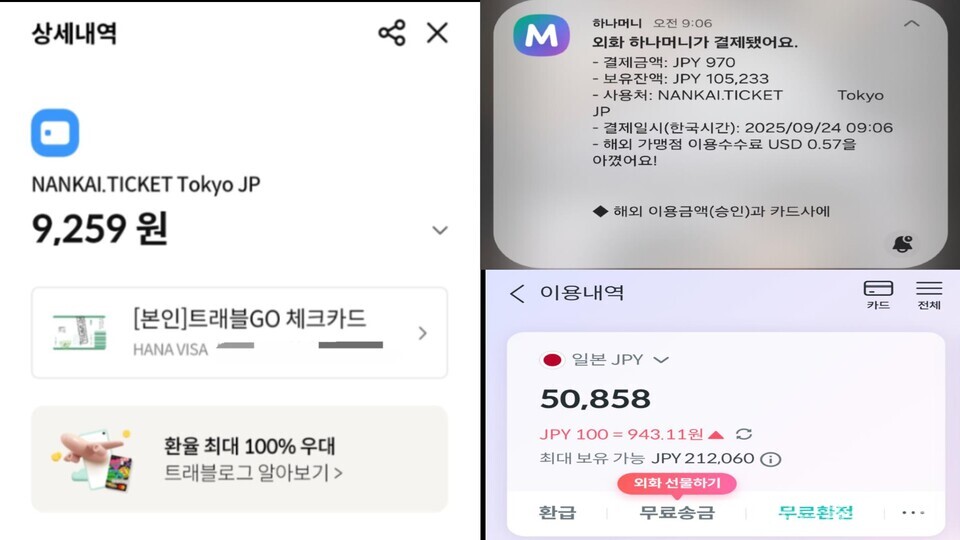960x540 pixels.
Task: Tap the info icon beside 최대 보유 가능
Action: (771, 459)
